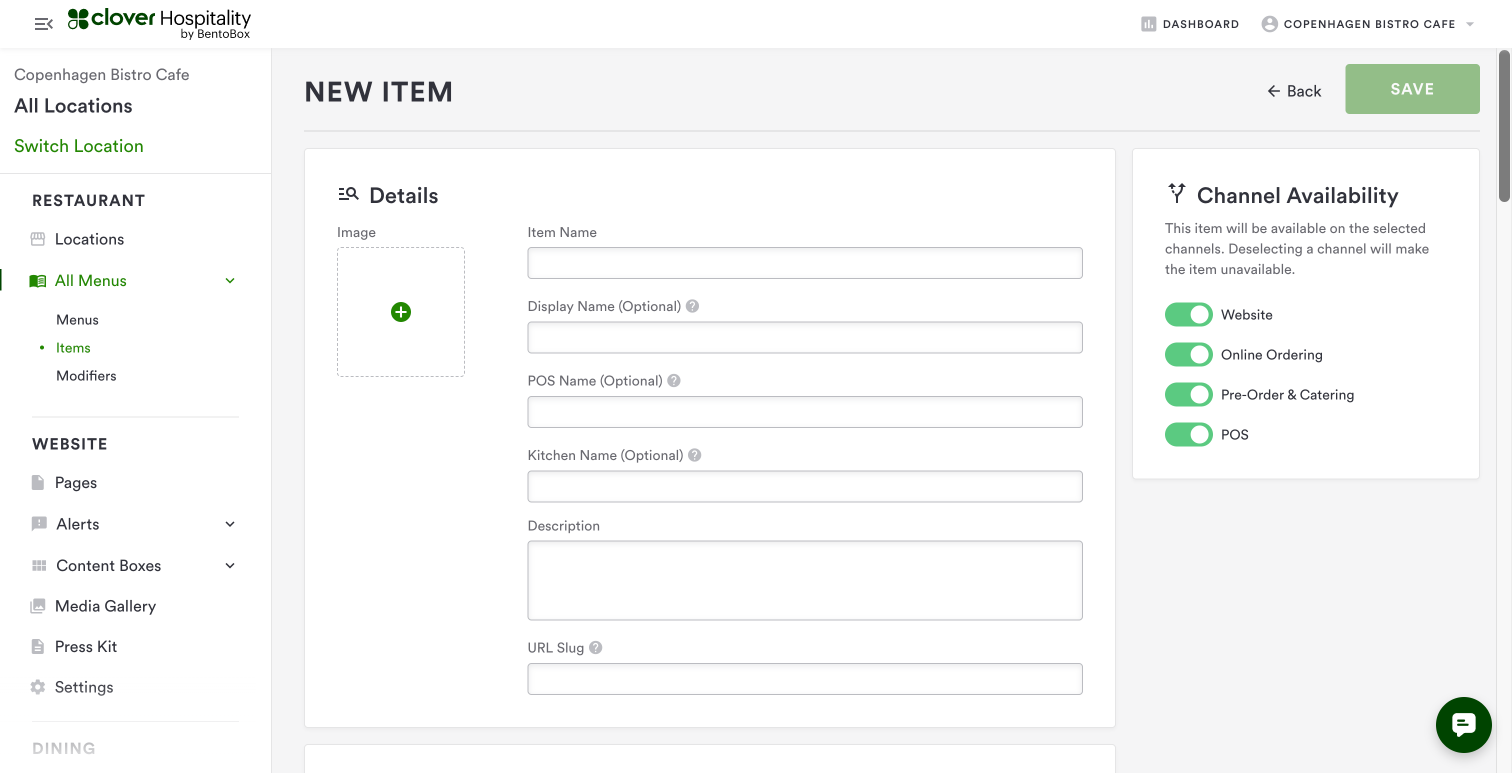
Task: Click the help icon beside POS Name
Action: point(674,381)
